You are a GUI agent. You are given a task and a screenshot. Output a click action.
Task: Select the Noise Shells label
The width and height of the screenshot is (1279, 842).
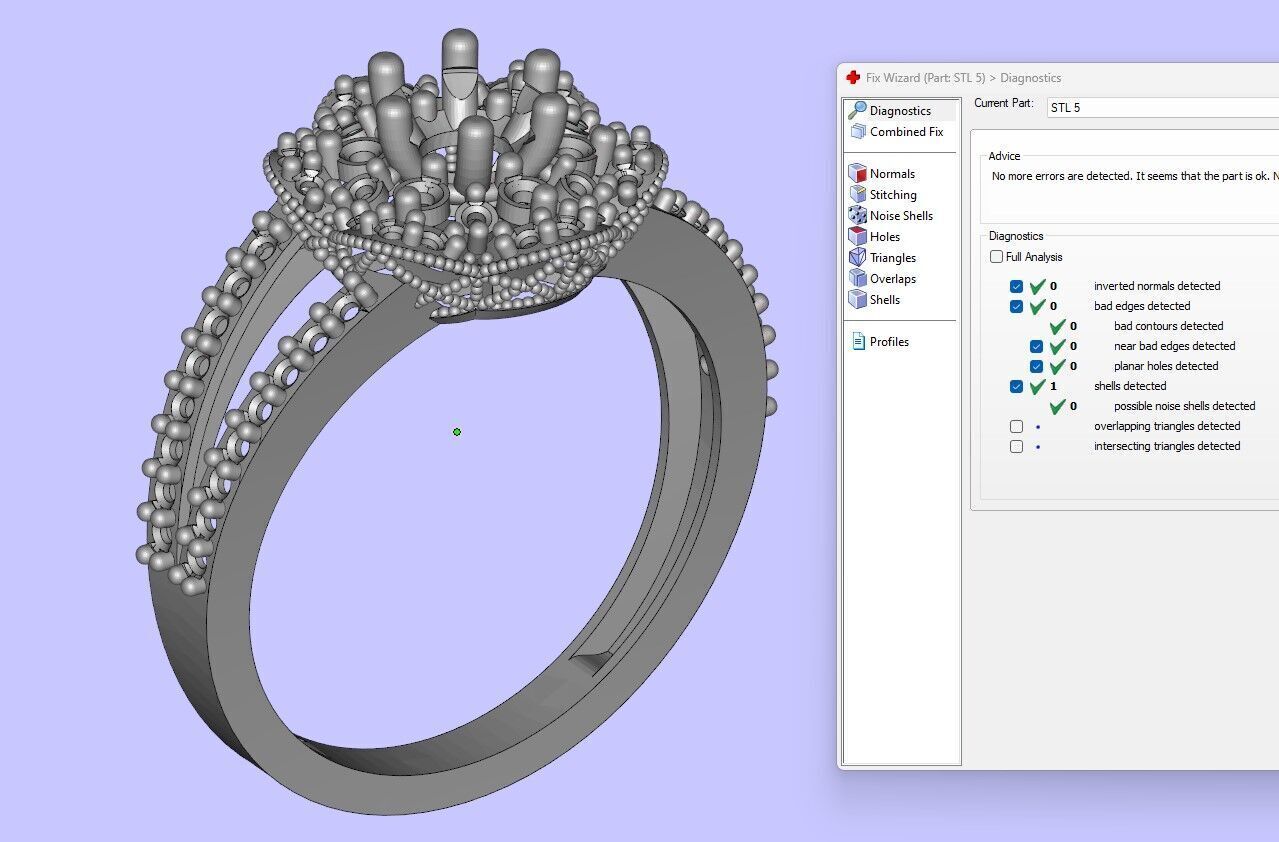point(901,216)
